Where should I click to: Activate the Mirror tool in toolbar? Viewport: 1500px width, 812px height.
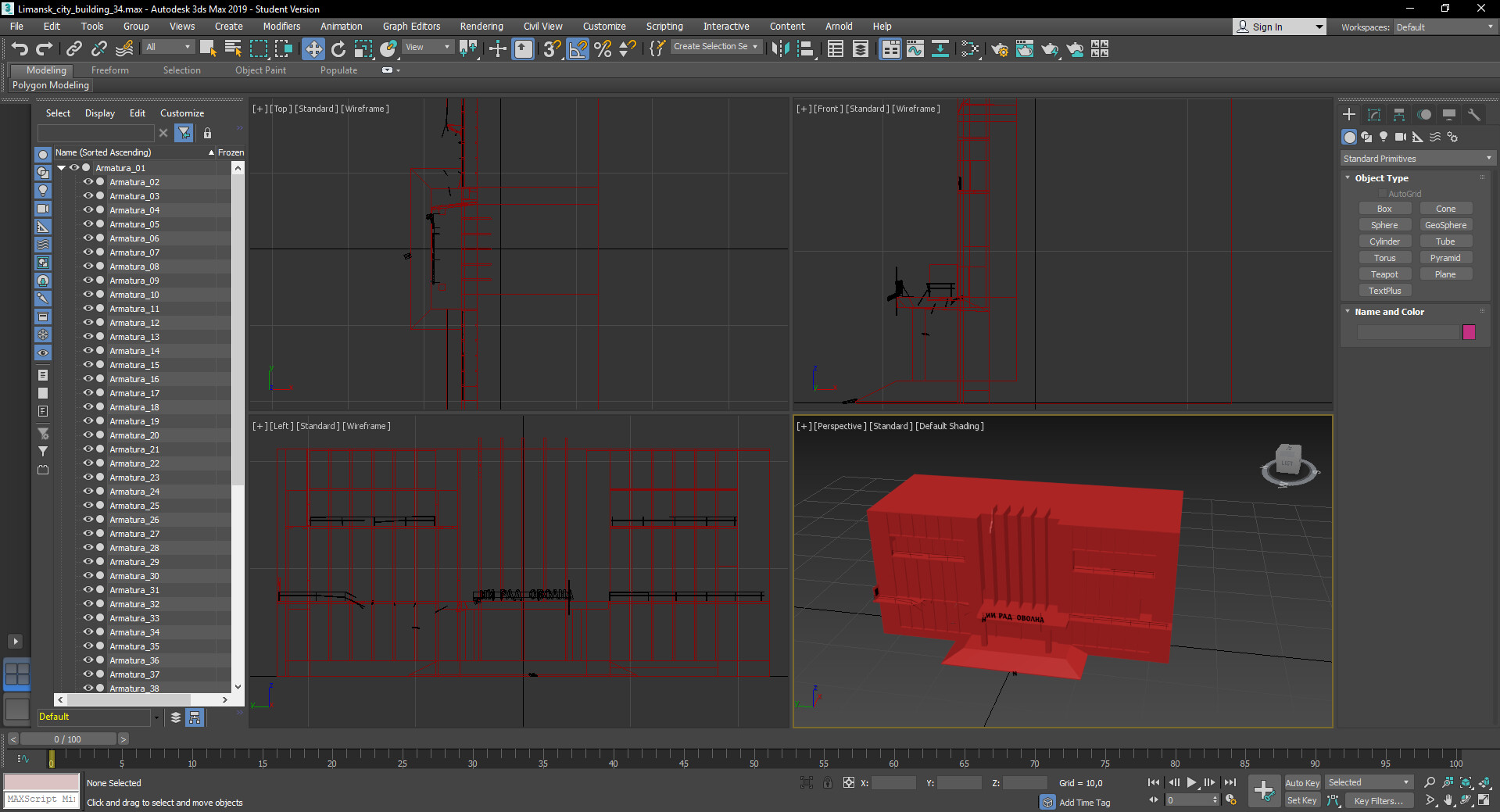[x=779, y=49]
